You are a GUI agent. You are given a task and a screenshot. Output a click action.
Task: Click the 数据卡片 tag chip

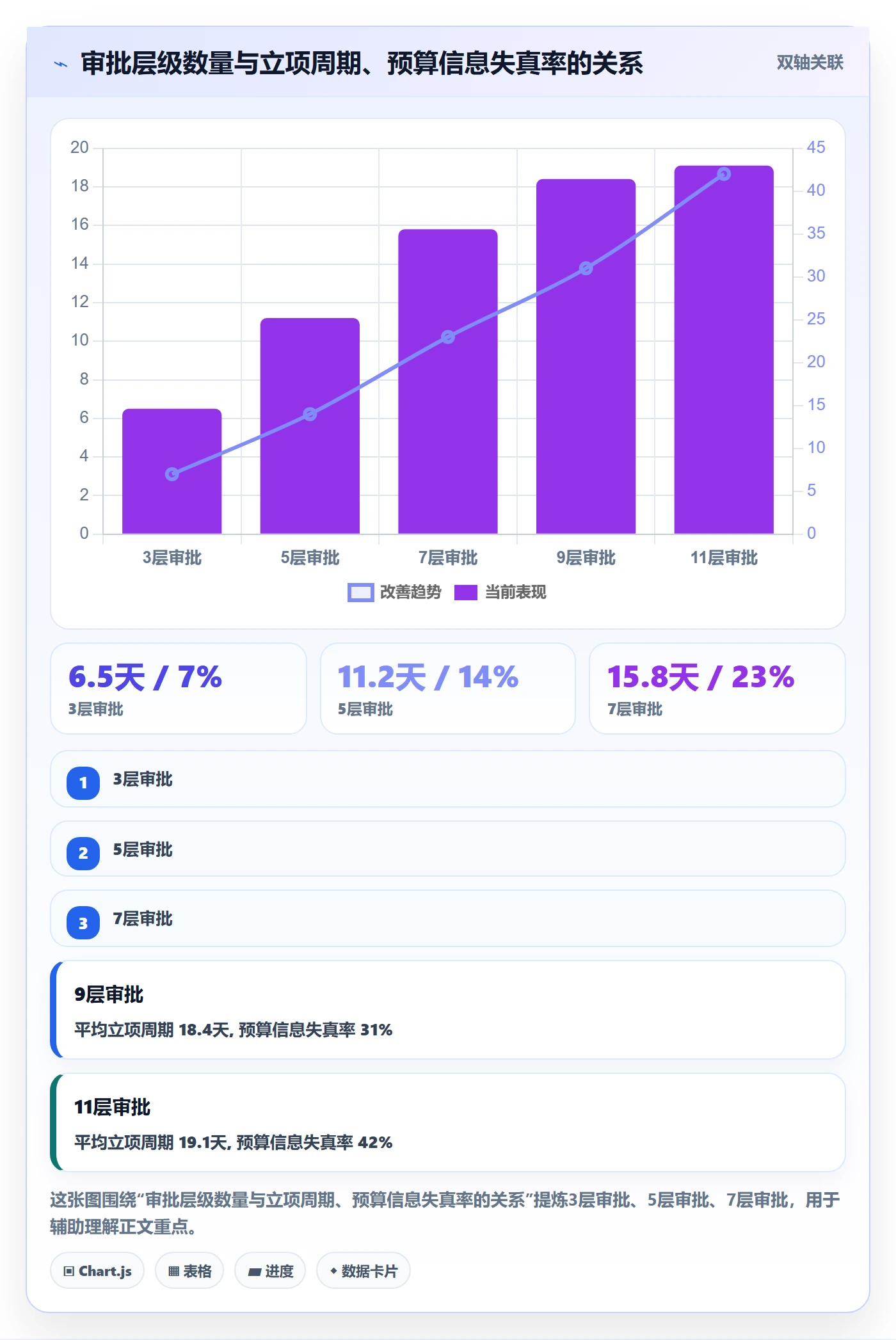pyautogui.click(x=364, y=1271)
